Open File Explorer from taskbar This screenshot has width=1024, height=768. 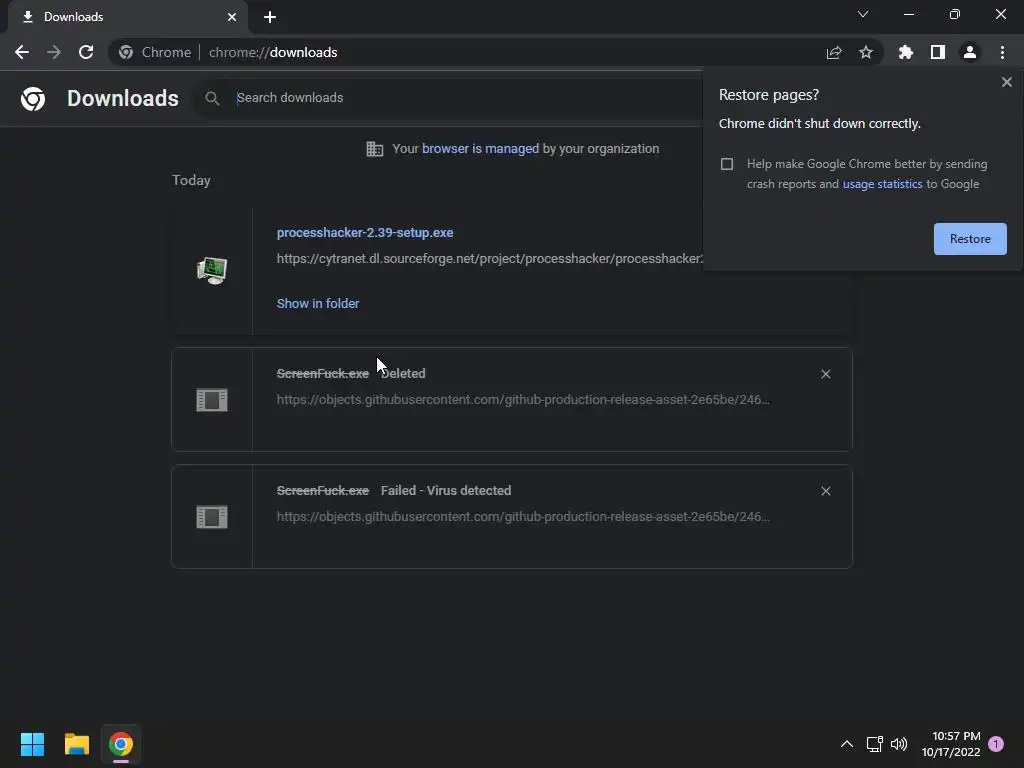pos(77,744)
